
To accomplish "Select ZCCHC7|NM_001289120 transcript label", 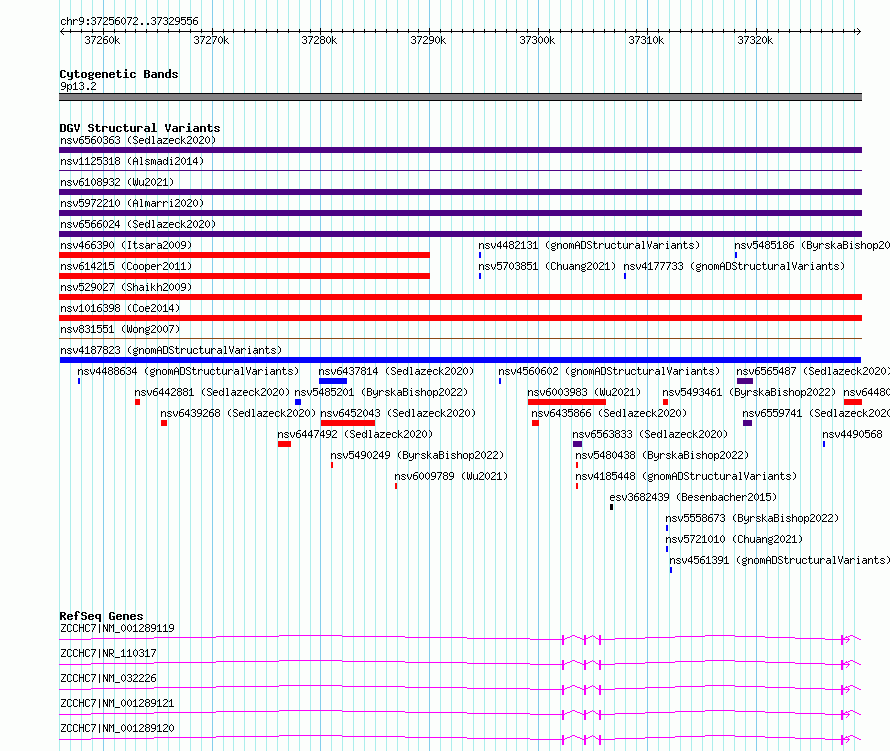I will (117, 728).
